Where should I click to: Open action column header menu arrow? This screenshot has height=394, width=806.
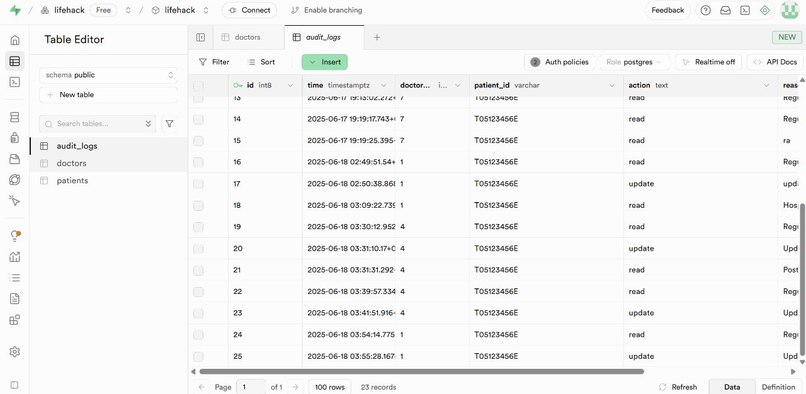click(766, 85)
